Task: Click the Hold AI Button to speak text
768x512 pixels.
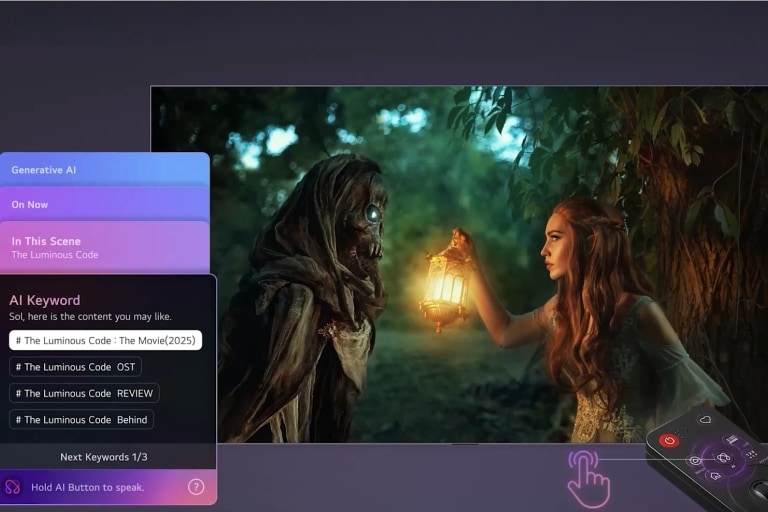Action: (88, 488)
